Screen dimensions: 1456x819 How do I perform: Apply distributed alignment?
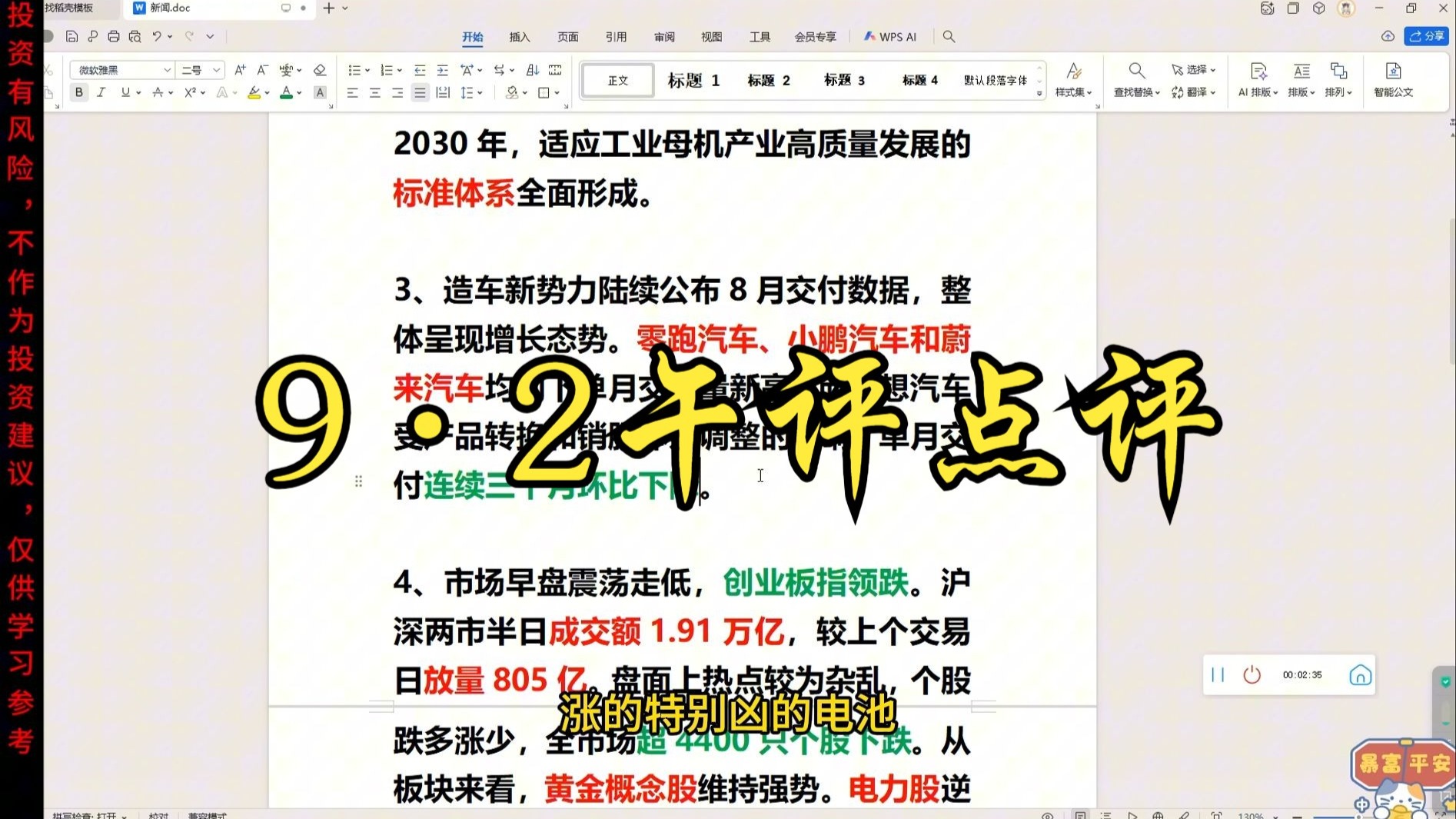pos(443,92)
